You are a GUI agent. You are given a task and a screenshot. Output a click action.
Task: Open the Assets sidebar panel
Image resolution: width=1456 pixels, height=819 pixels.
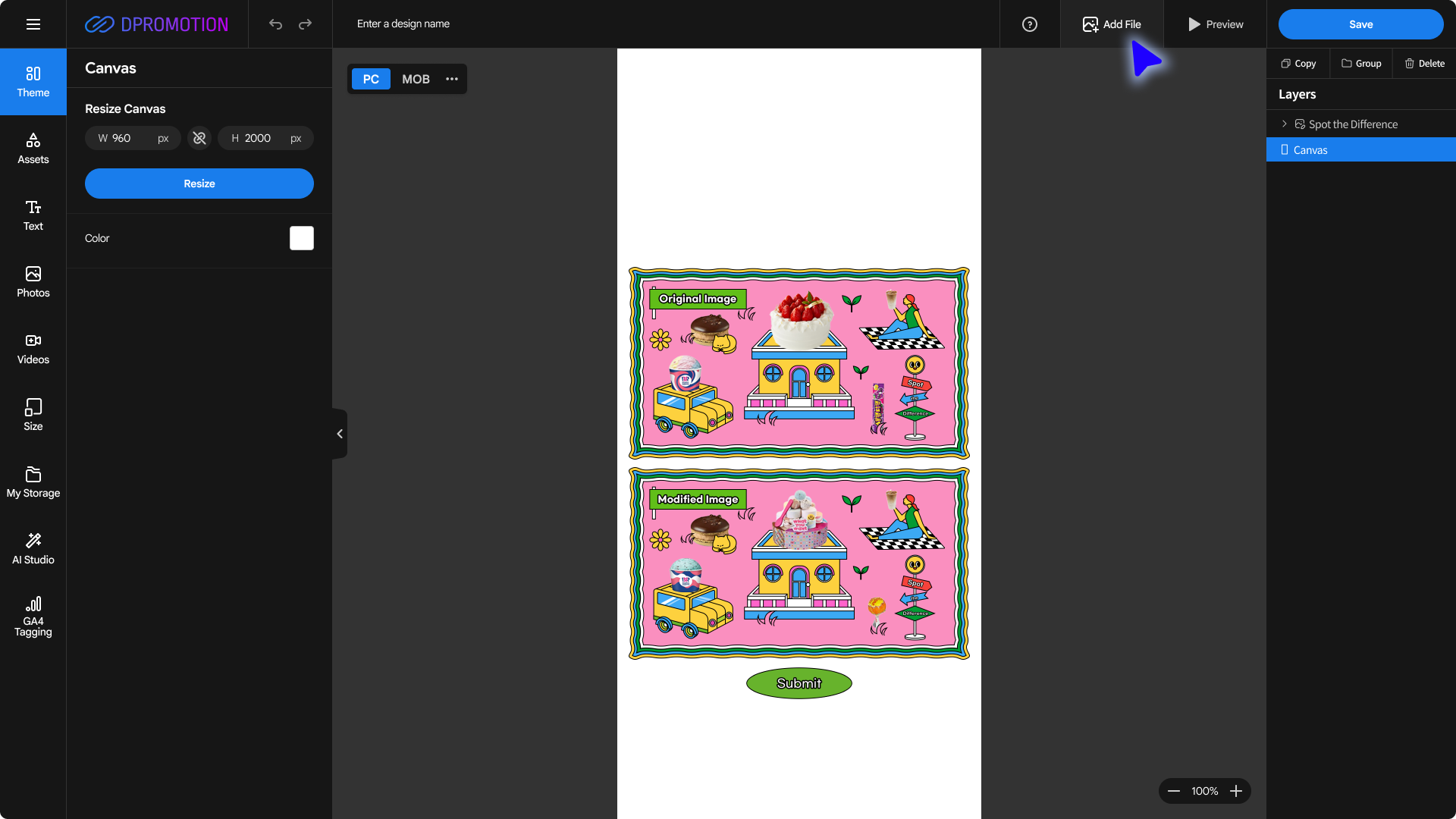[x=33, y=149]
